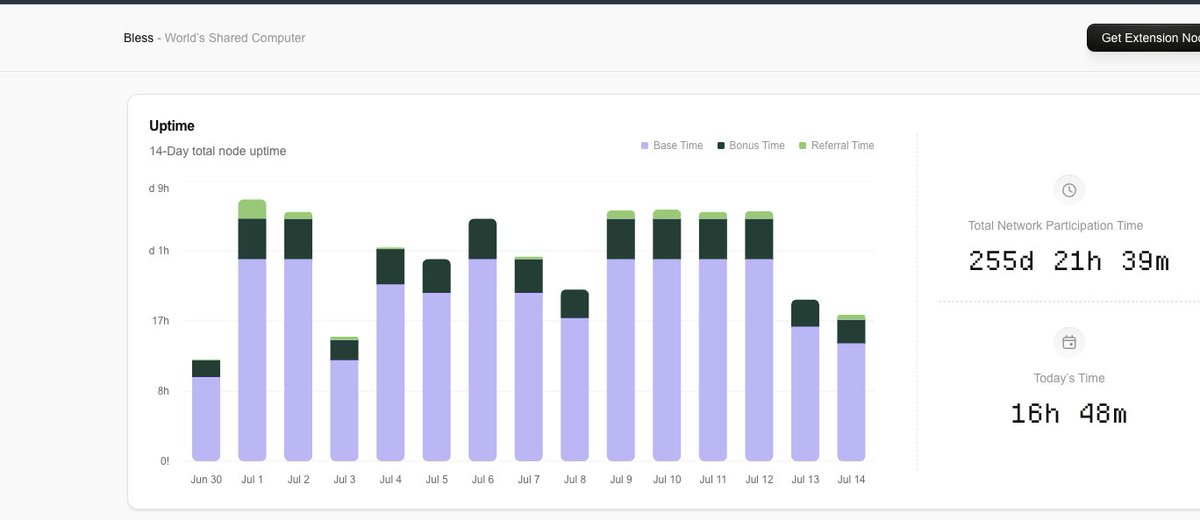Select the Jul 1 bar in chart

tap(252, 330)
